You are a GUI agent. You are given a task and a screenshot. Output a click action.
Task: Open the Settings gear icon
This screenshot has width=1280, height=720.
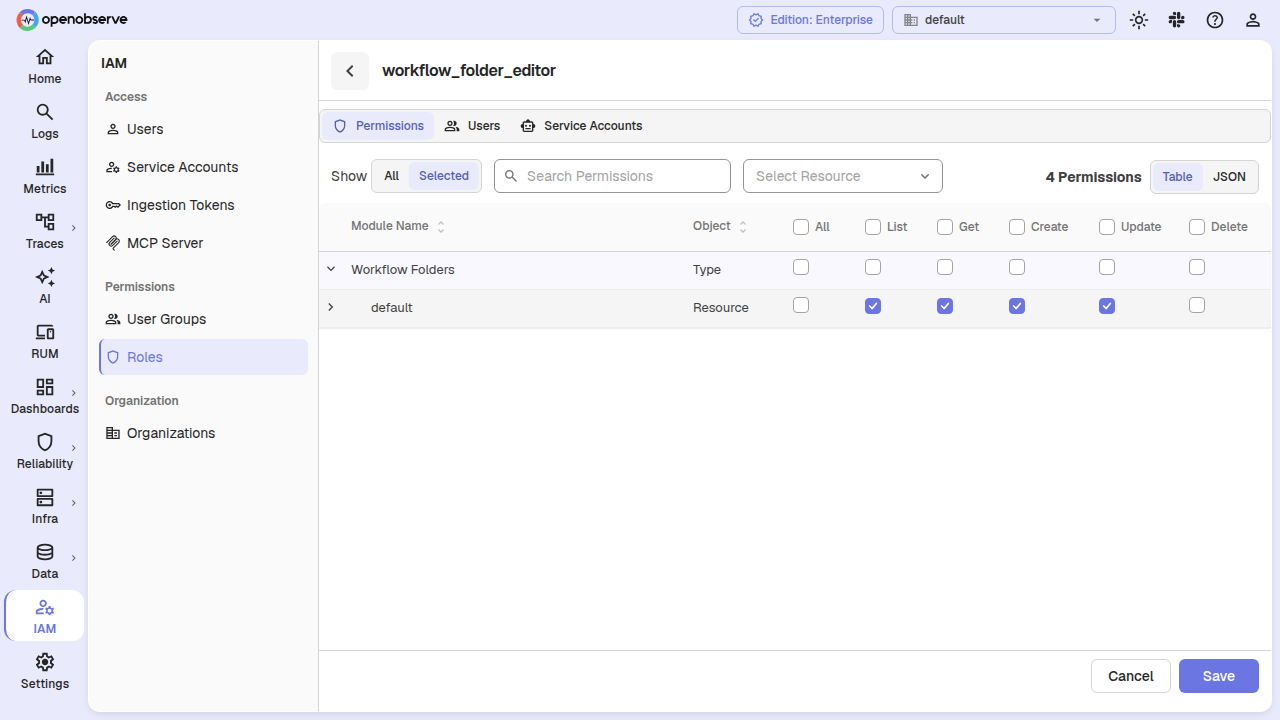click(45, 662)
